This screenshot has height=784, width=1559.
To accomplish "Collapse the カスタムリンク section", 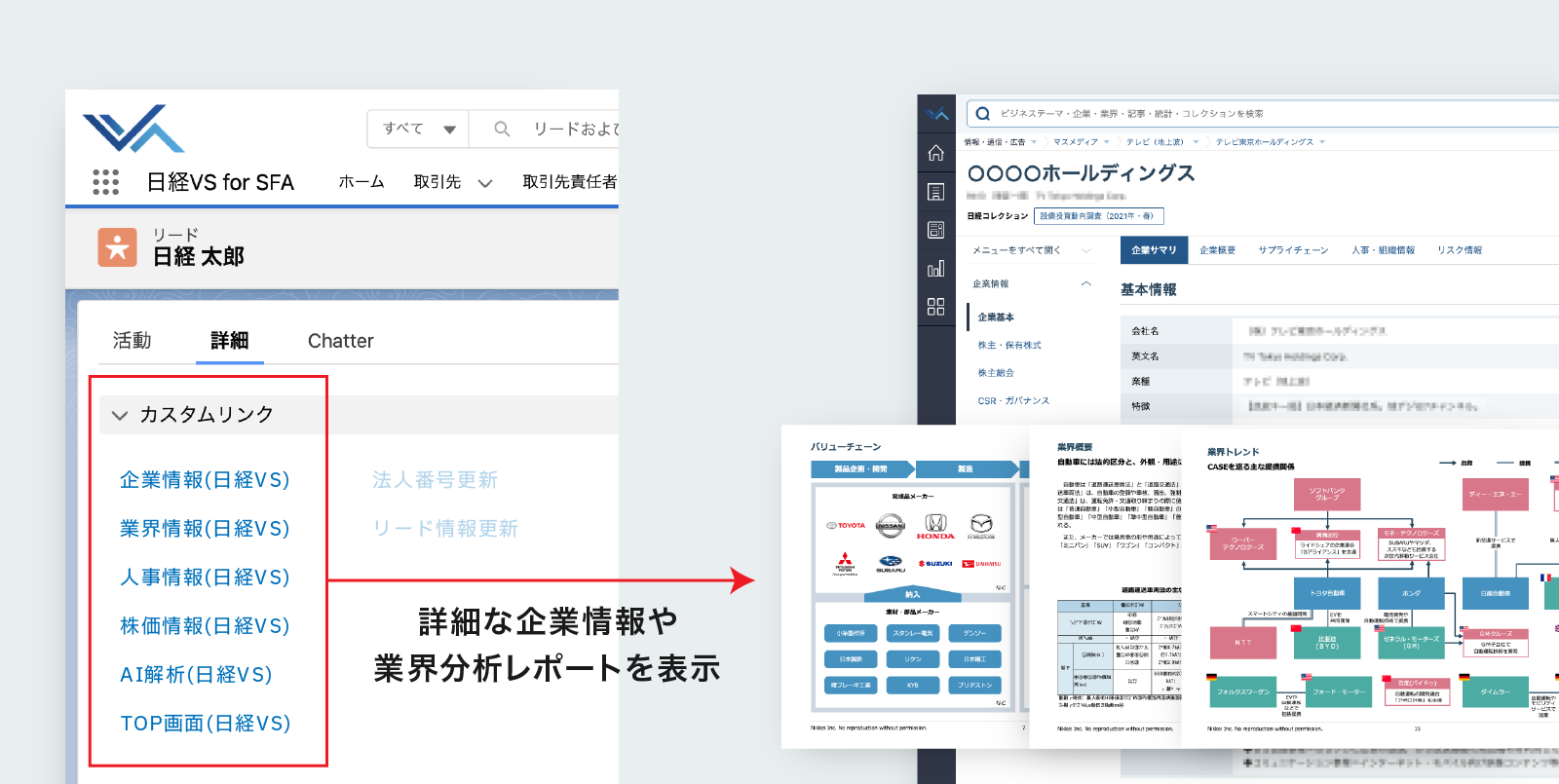I will click(x=120, y=415).
